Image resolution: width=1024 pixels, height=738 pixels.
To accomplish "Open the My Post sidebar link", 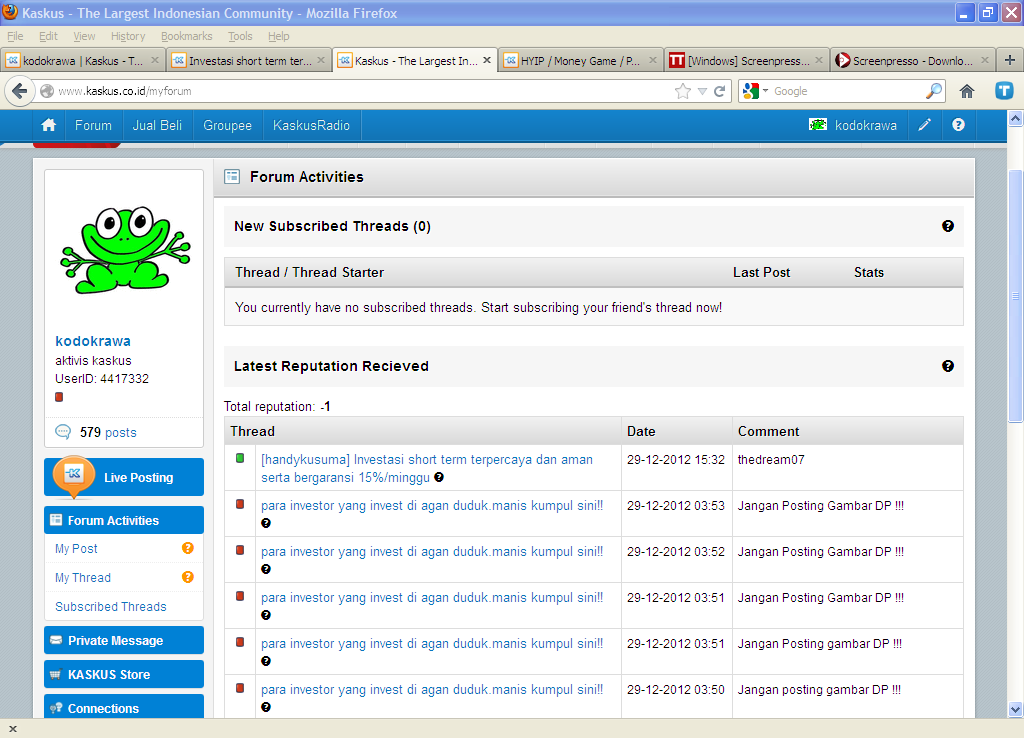I will pyautogui.click(x=76, y=549).
